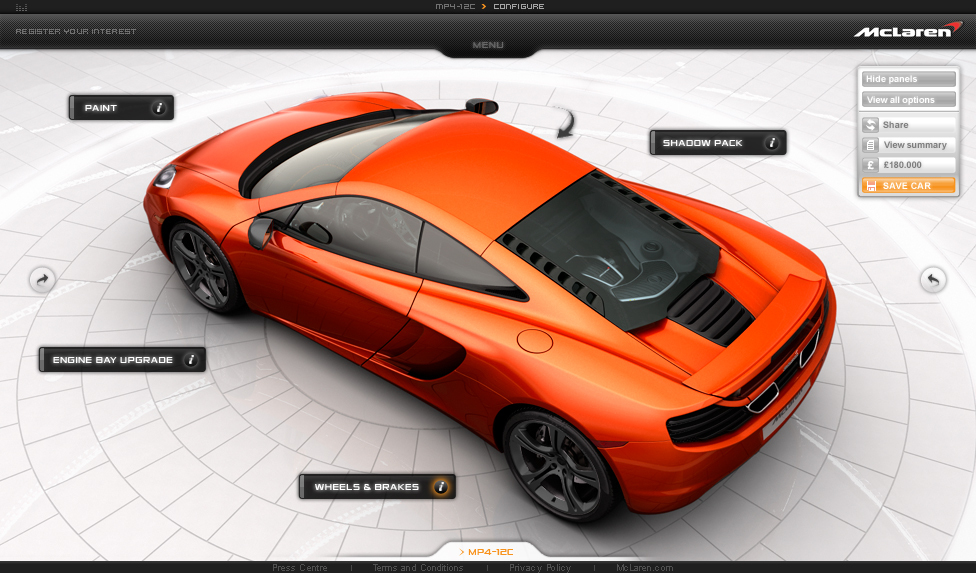Open the Shadow Pack info icon

tap(772, 142)
